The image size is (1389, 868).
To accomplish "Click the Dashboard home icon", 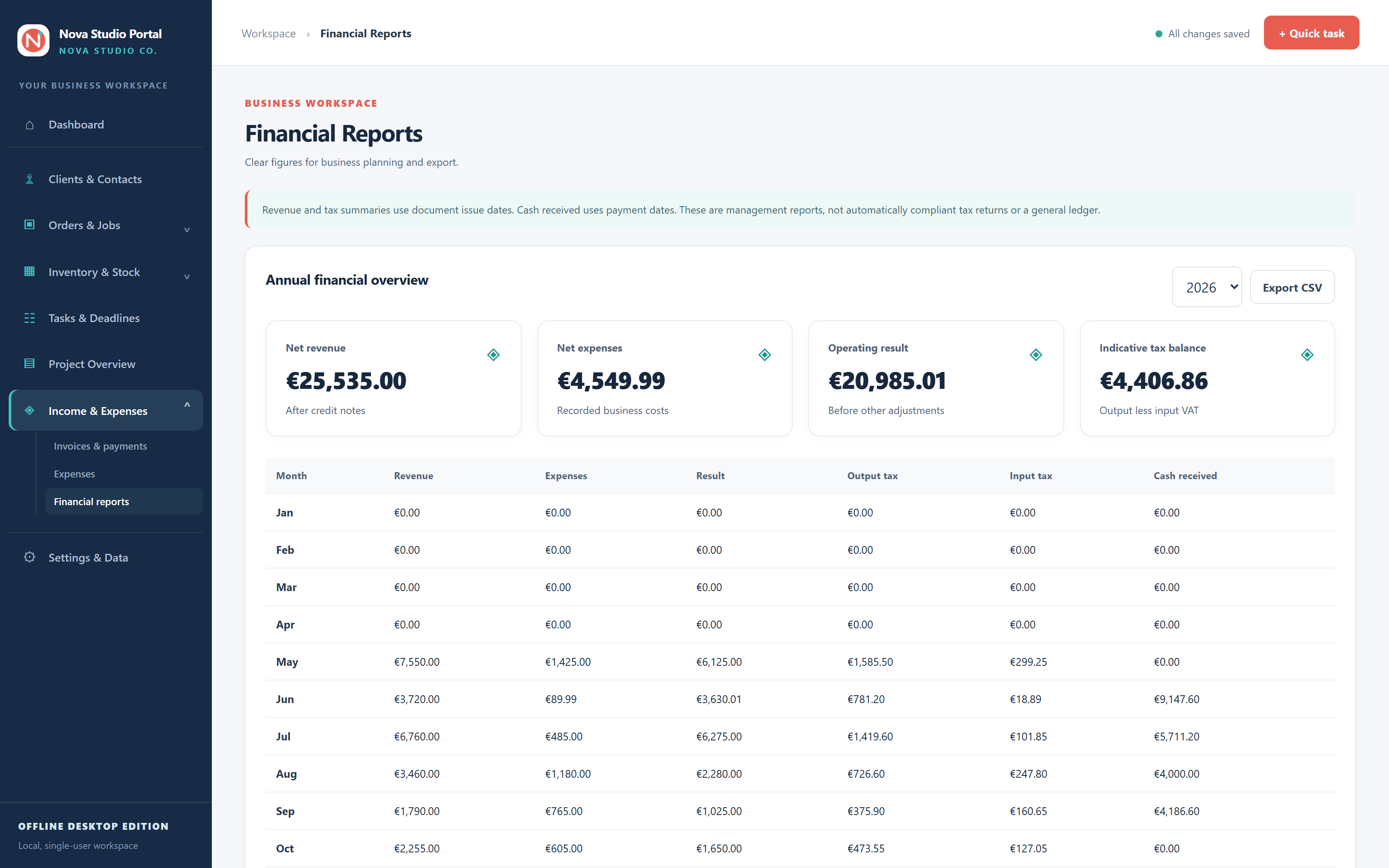I will [x=29, y=125].
